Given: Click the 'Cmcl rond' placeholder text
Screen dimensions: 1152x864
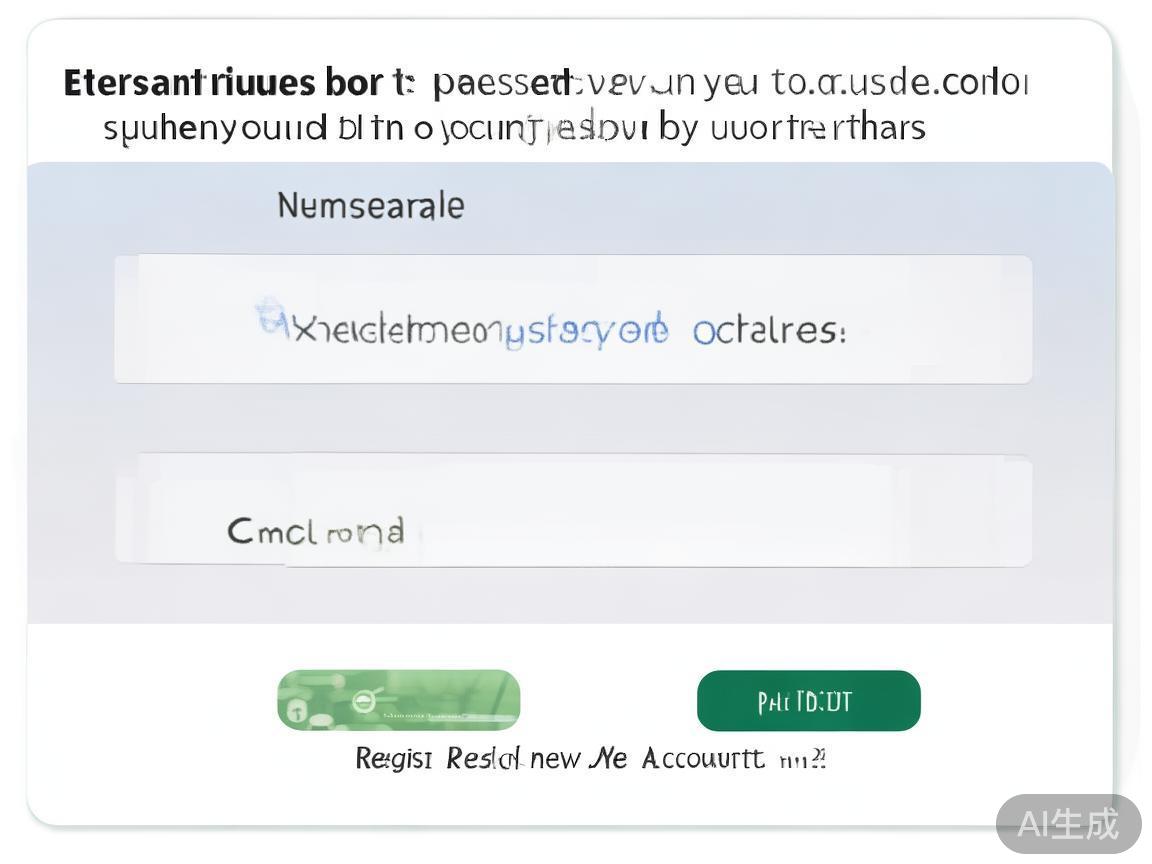Looking at the screenshot, I should [x=316, y=530].
